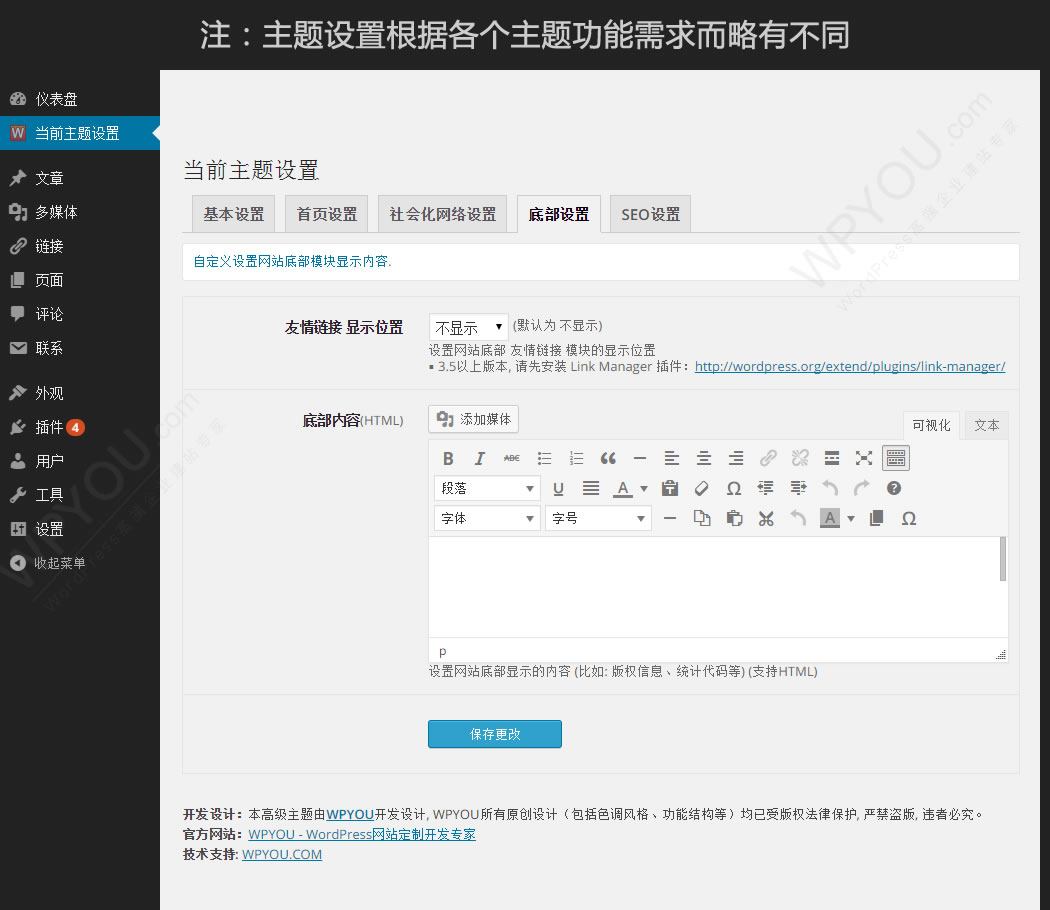Insert a blockquote

tap(608, 458)
